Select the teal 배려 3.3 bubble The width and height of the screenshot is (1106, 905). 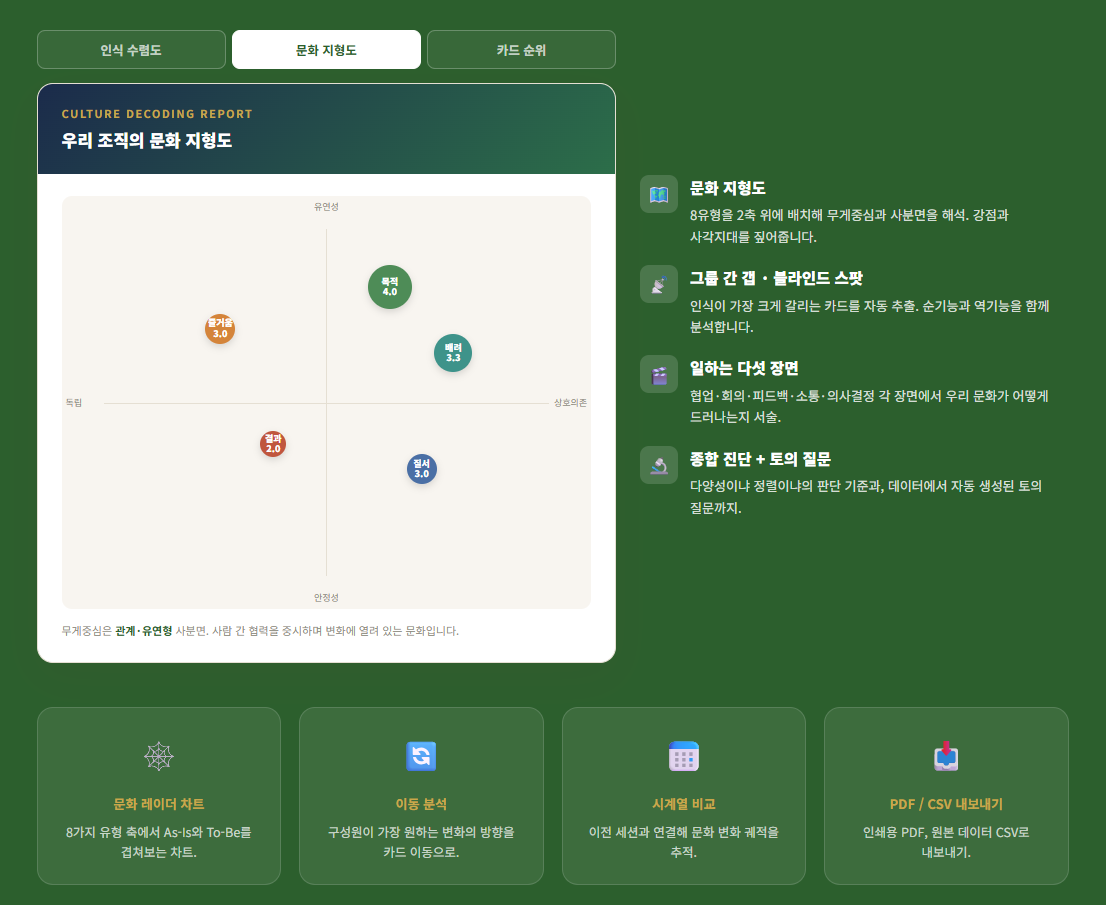point(453,353)
